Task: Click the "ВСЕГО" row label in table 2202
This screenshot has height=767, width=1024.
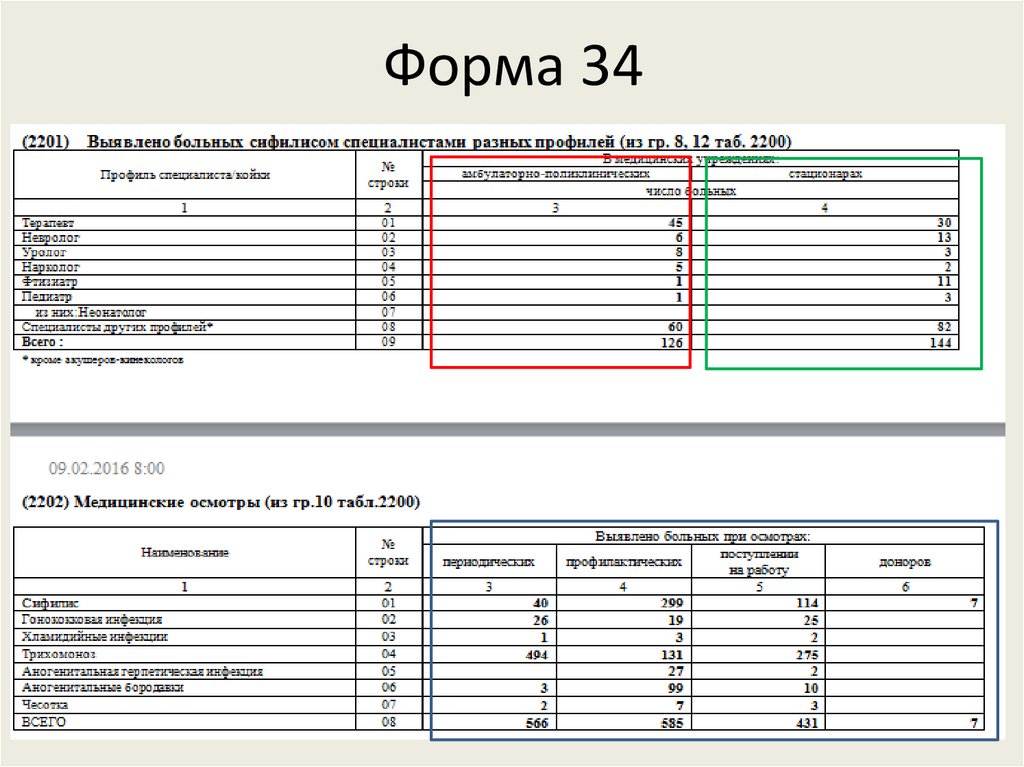Action: [44, 722]
